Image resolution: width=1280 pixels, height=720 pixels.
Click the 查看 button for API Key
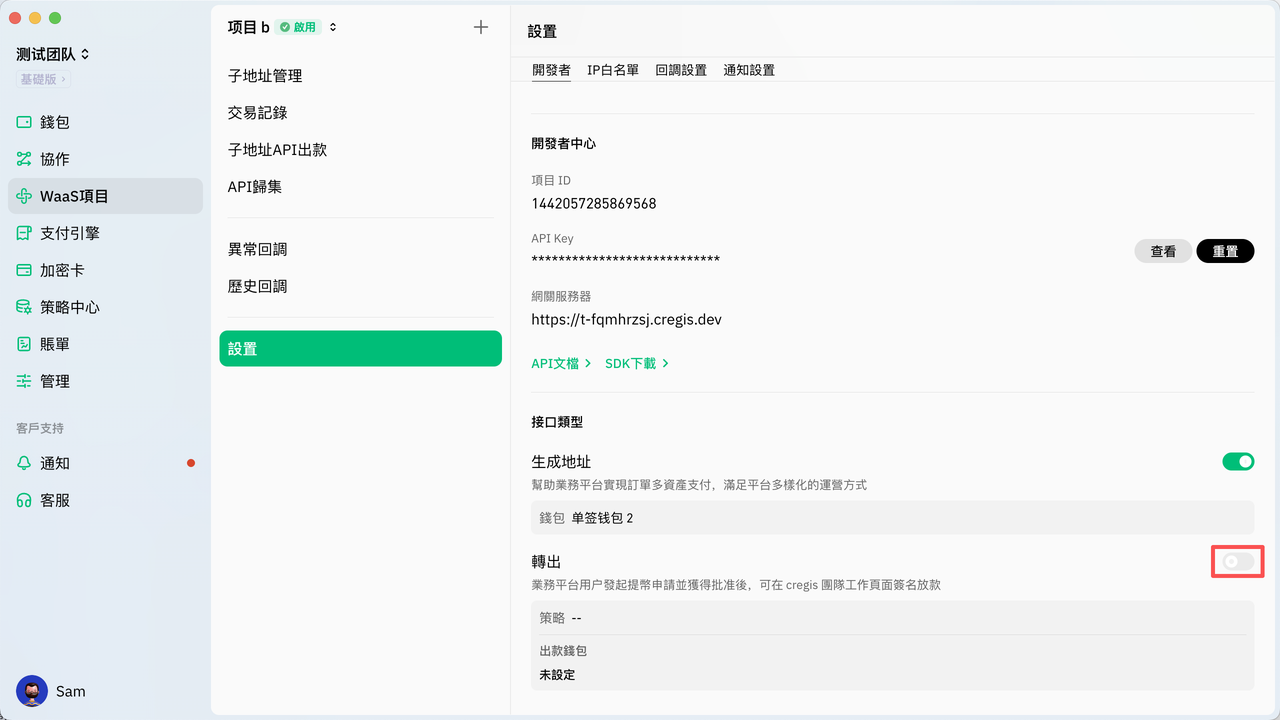1163,251
